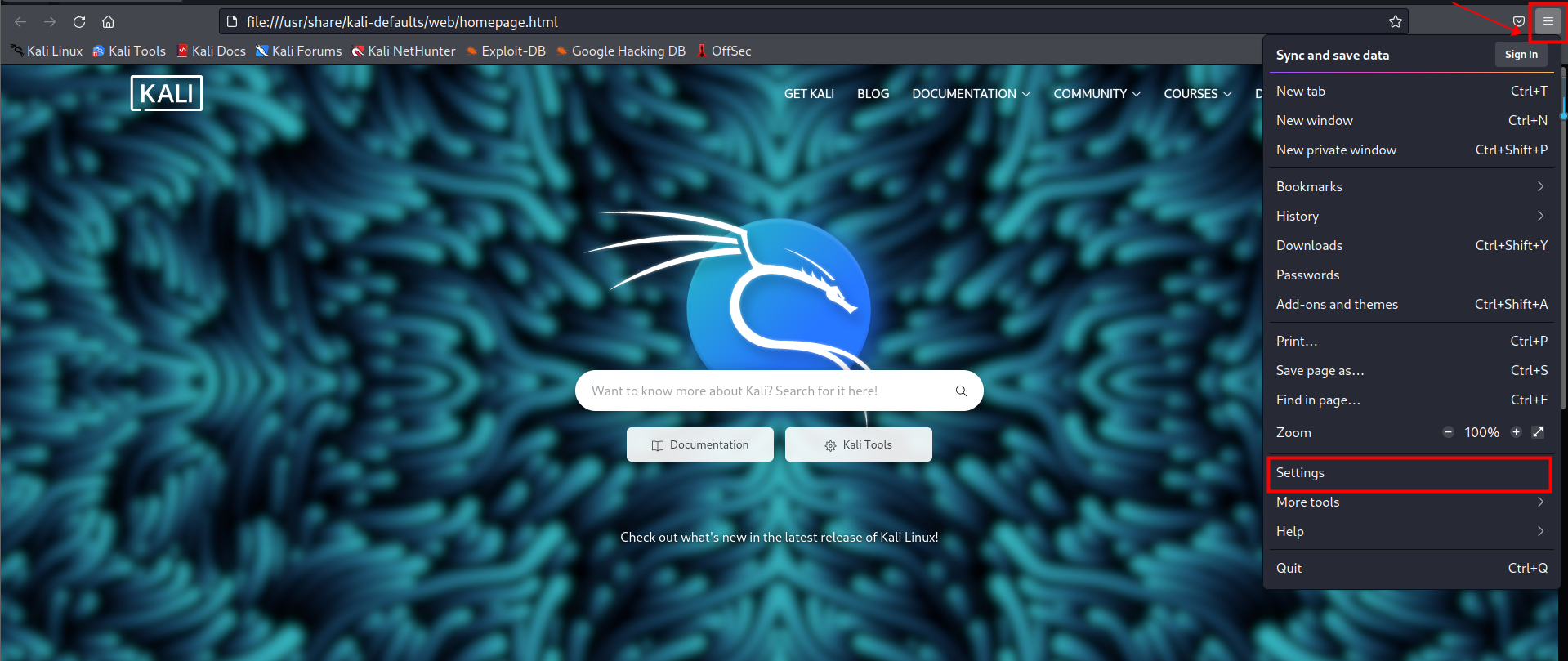The image size is (1568, 661).
Task: Open the Exploit-DB bookmark
Action: (x=506, y=51)
